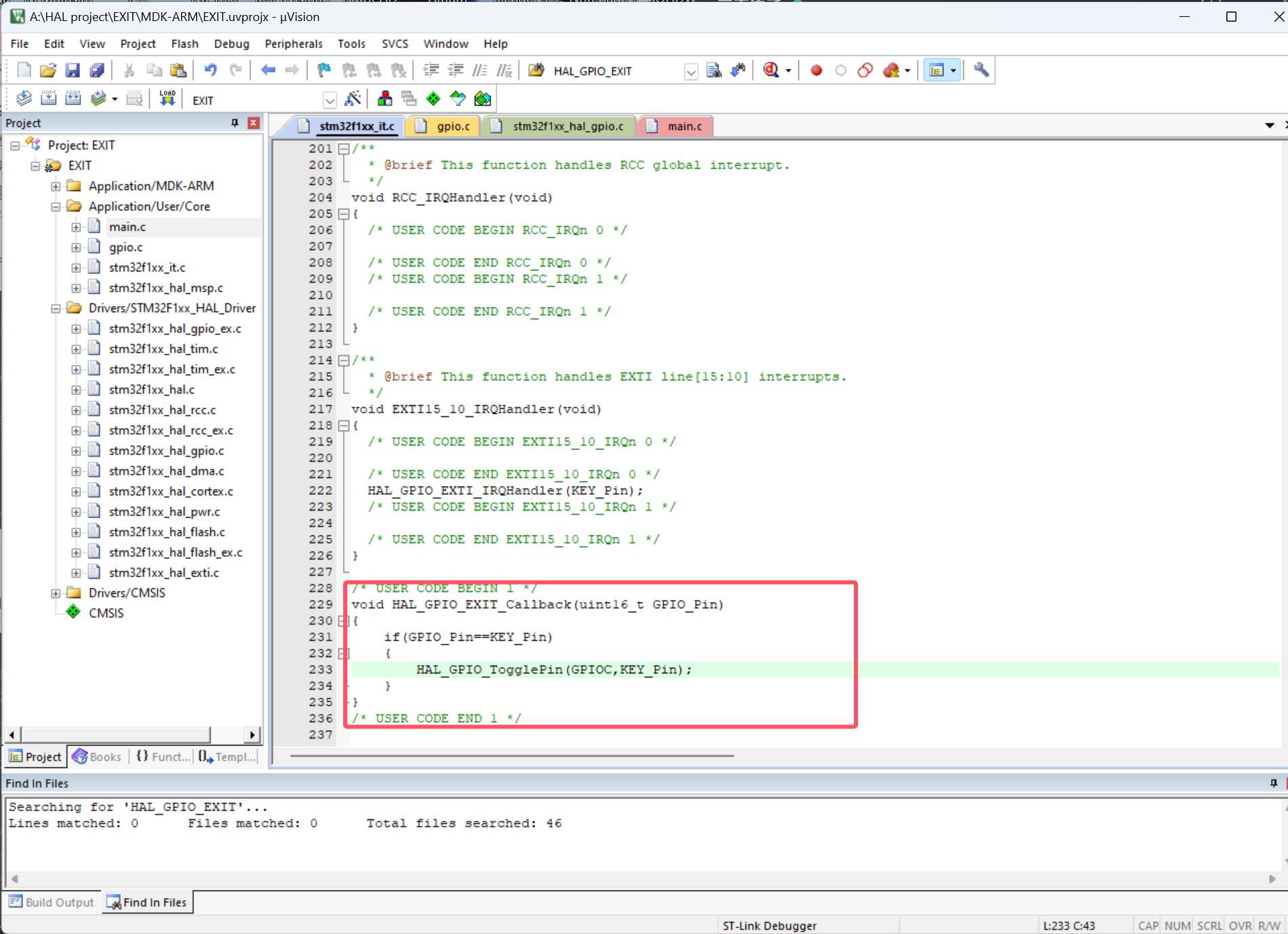Viewport: 1288px width, 934px height.
Task: Disable all breakpoints
Action: pyautogui.click(x=865, y=70)
